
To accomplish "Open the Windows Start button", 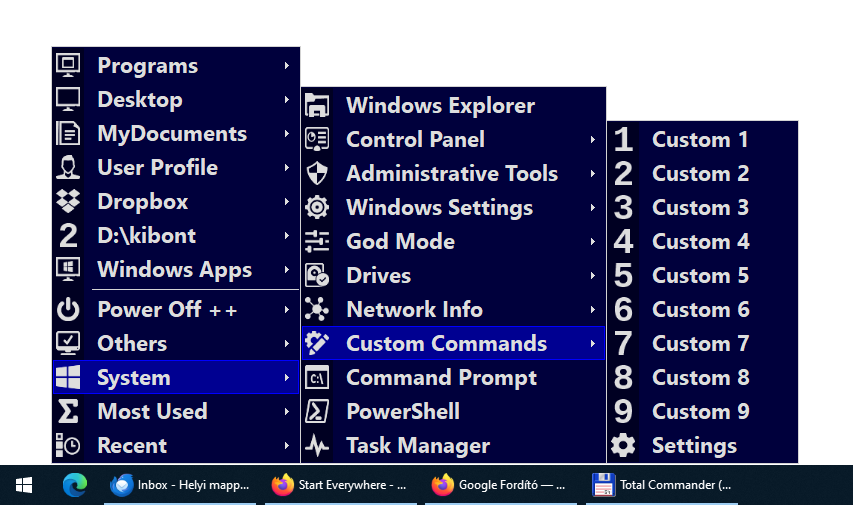I will point(24,485).
